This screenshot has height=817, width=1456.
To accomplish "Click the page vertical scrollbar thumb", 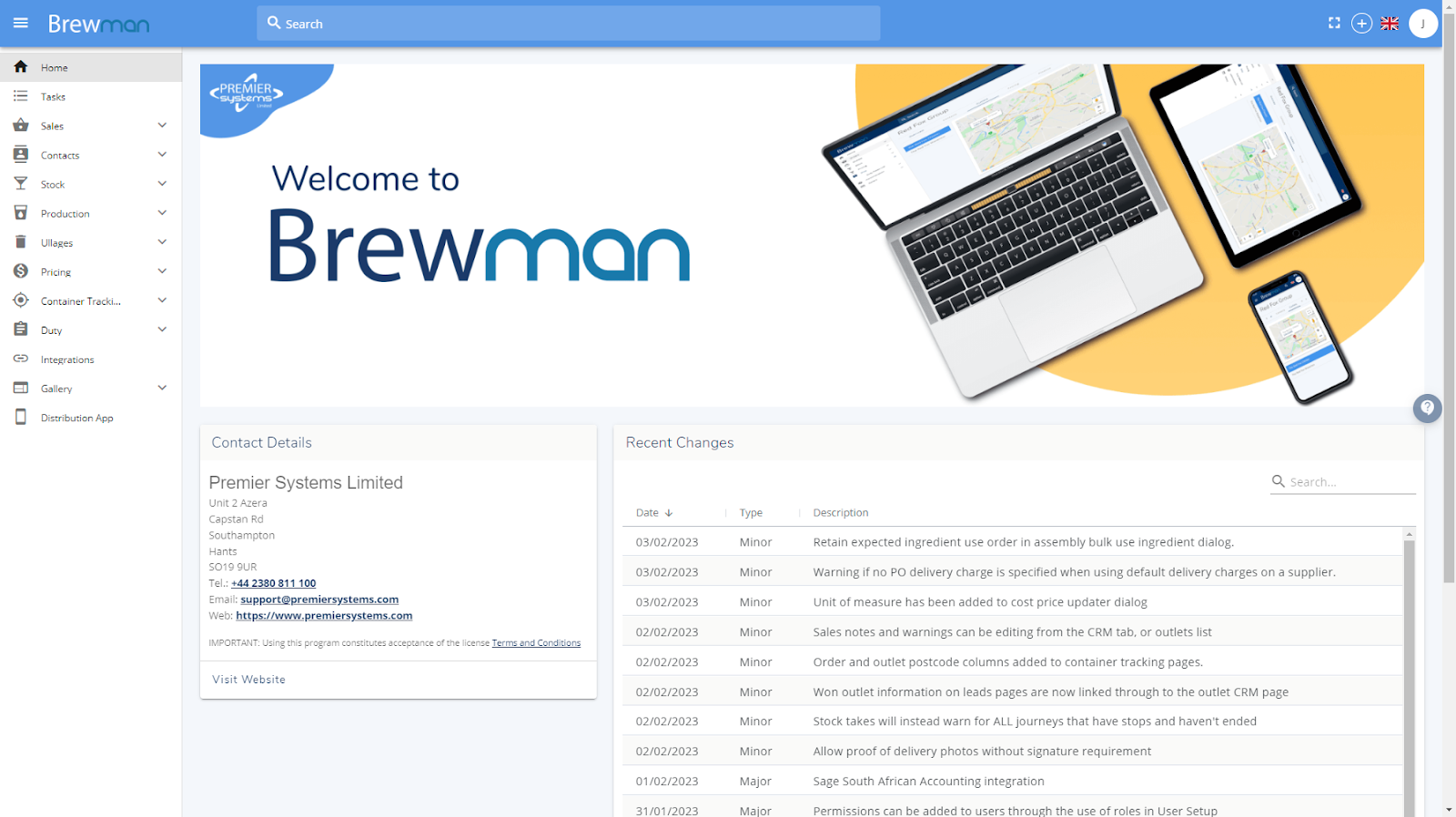I will click(x=1450, y=300).
